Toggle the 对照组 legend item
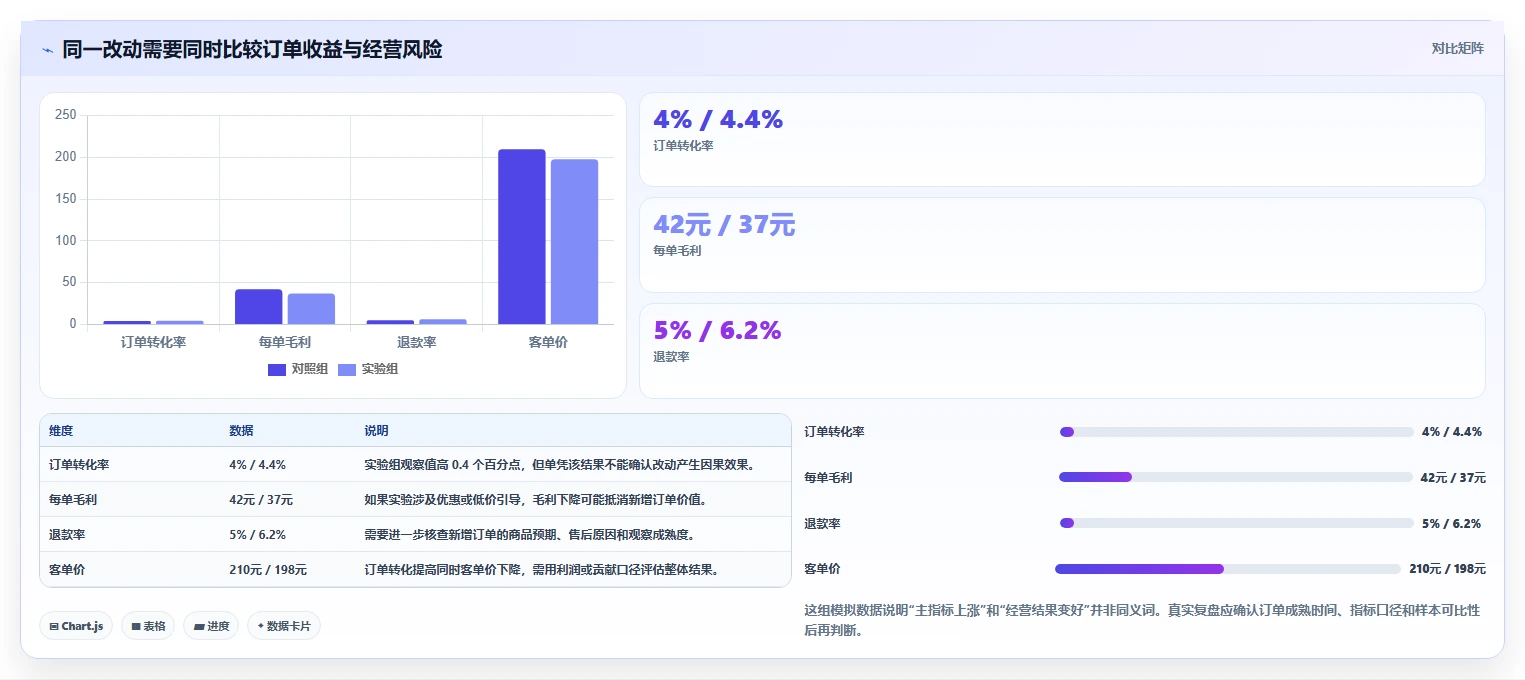Image resolution: width=1525 pixels, height=680 pixels. (x=298, y=369)
